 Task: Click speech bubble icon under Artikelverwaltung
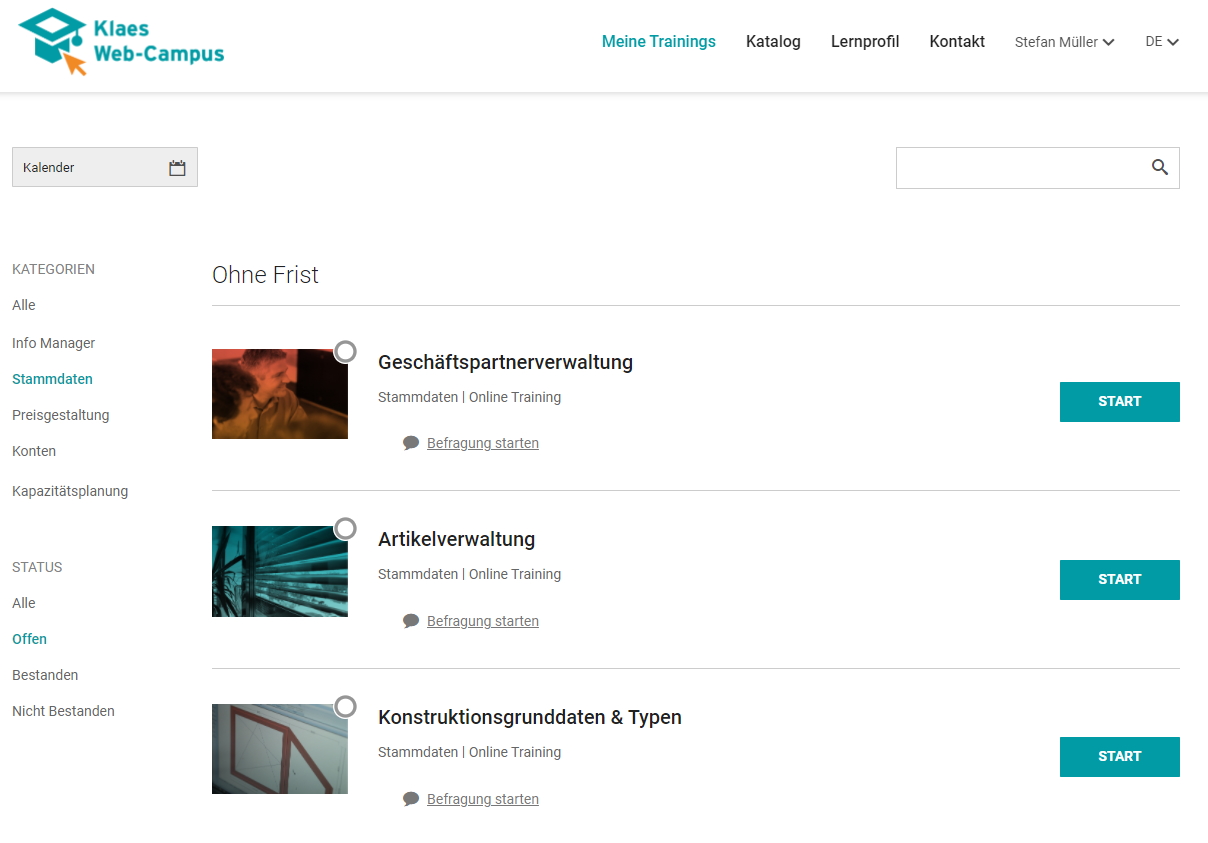(x=411, y=621)
